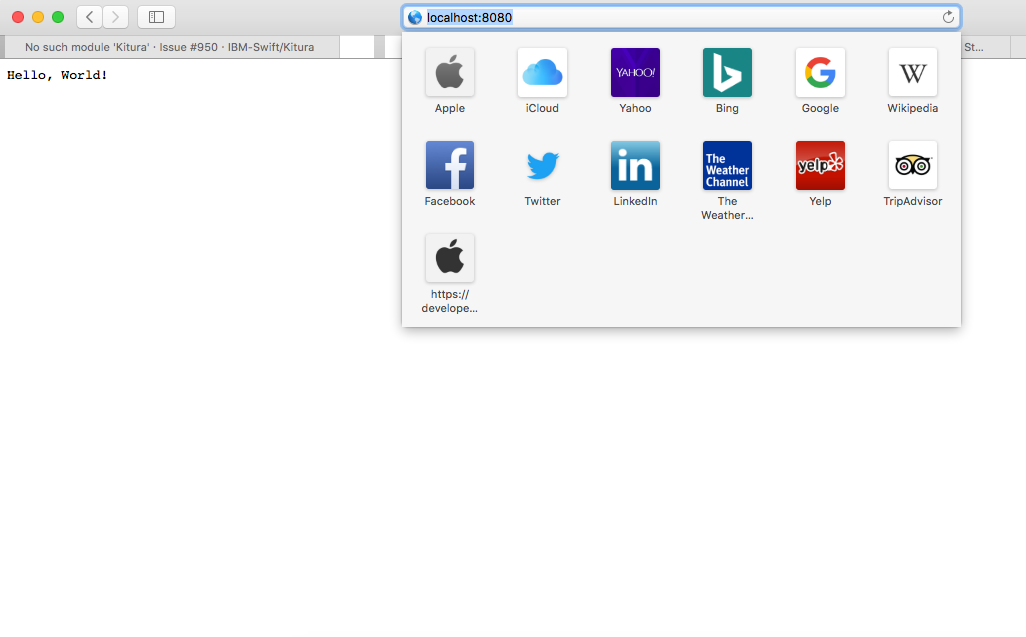Open the LinkedIn favorite
1026x637 pixels.
click(x=635, y=165)
